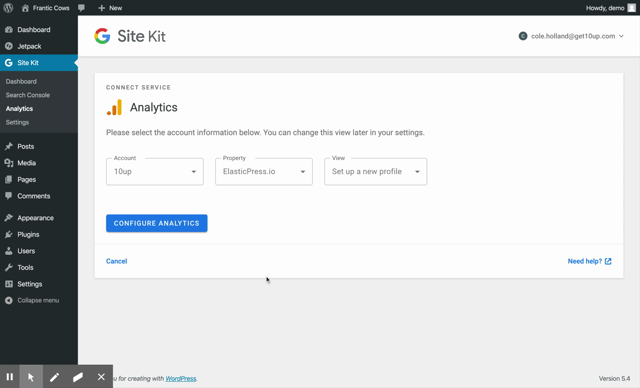Click the Version 5.4 footer text

[x=614, y=379]
